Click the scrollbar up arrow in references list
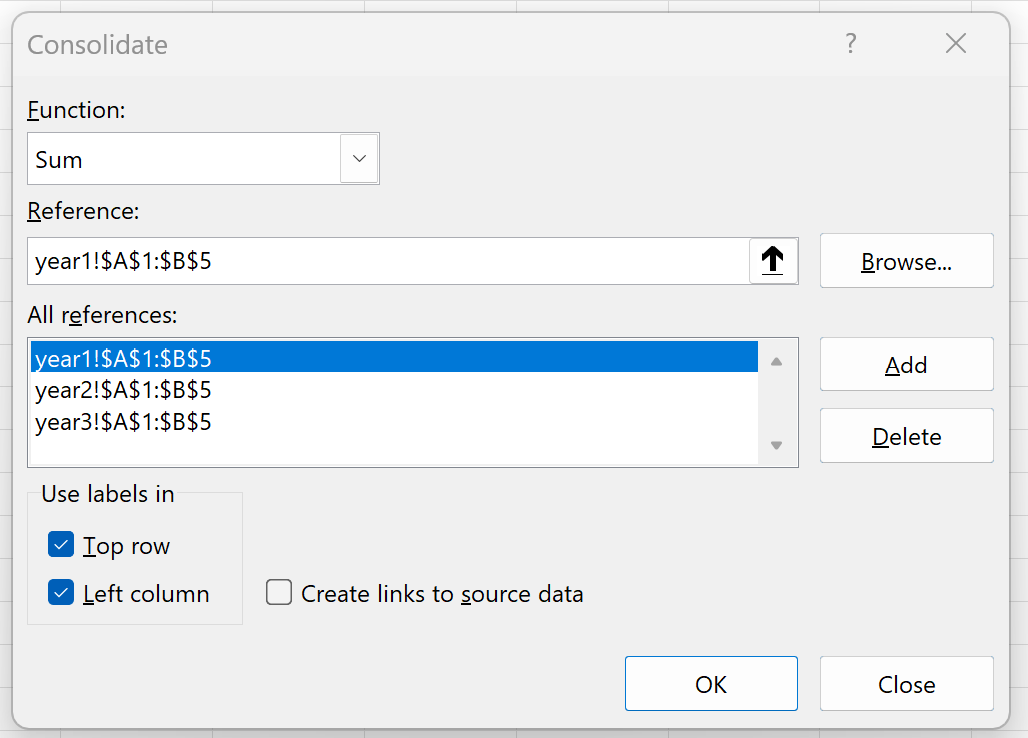Image resolution: width=1028 pixels, height=738 pixels. [x=775, y=363]
